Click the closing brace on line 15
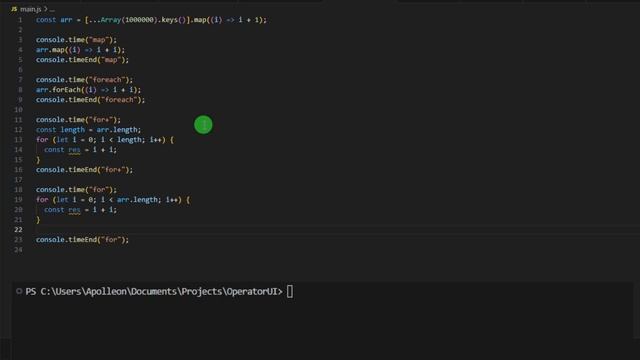This screenshot has height=360, width=640. [38, 160]
